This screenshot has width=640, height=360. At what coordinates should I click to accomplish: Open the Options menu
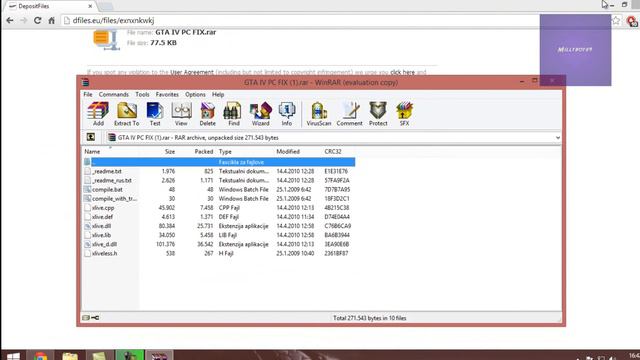pyautogui.click(x=195, y=94)
